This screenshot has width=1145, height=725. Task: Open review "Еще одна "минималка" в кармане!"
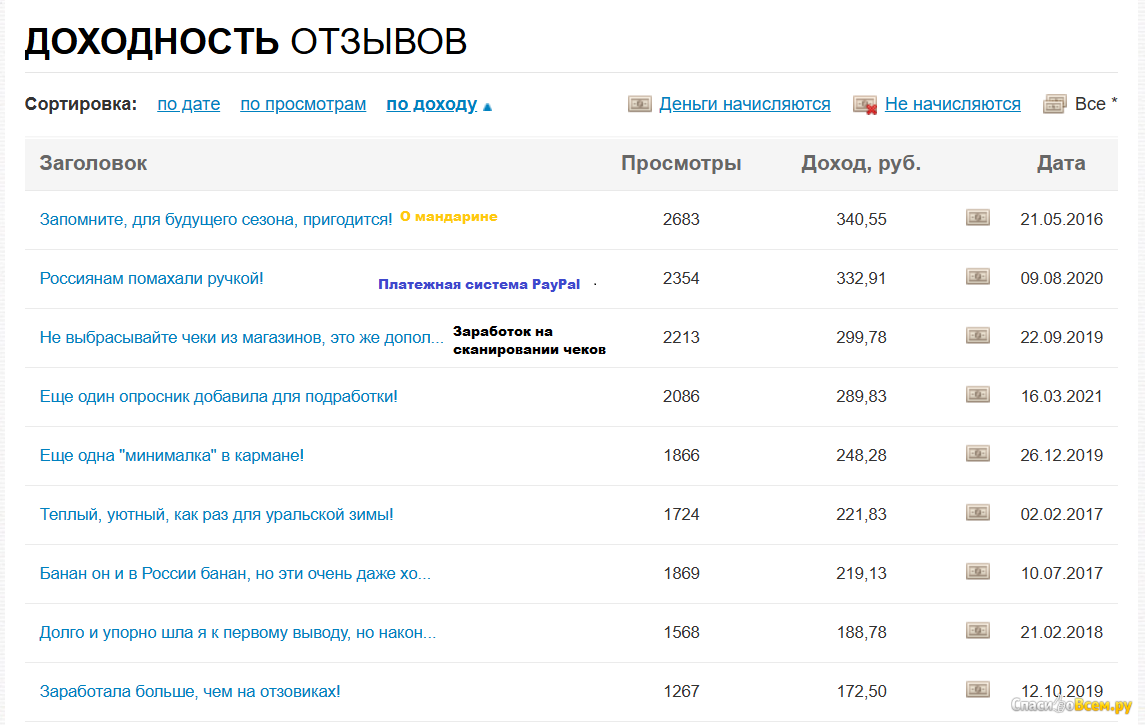(x=171, y=455)
